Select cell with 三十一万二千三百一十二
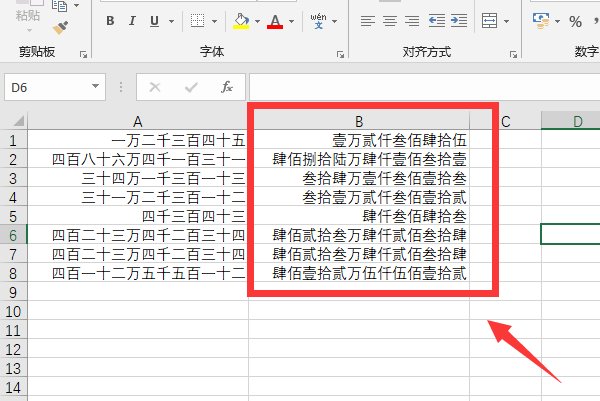The width and height of the screenshot is (600, 401). [x=138, y=197]
